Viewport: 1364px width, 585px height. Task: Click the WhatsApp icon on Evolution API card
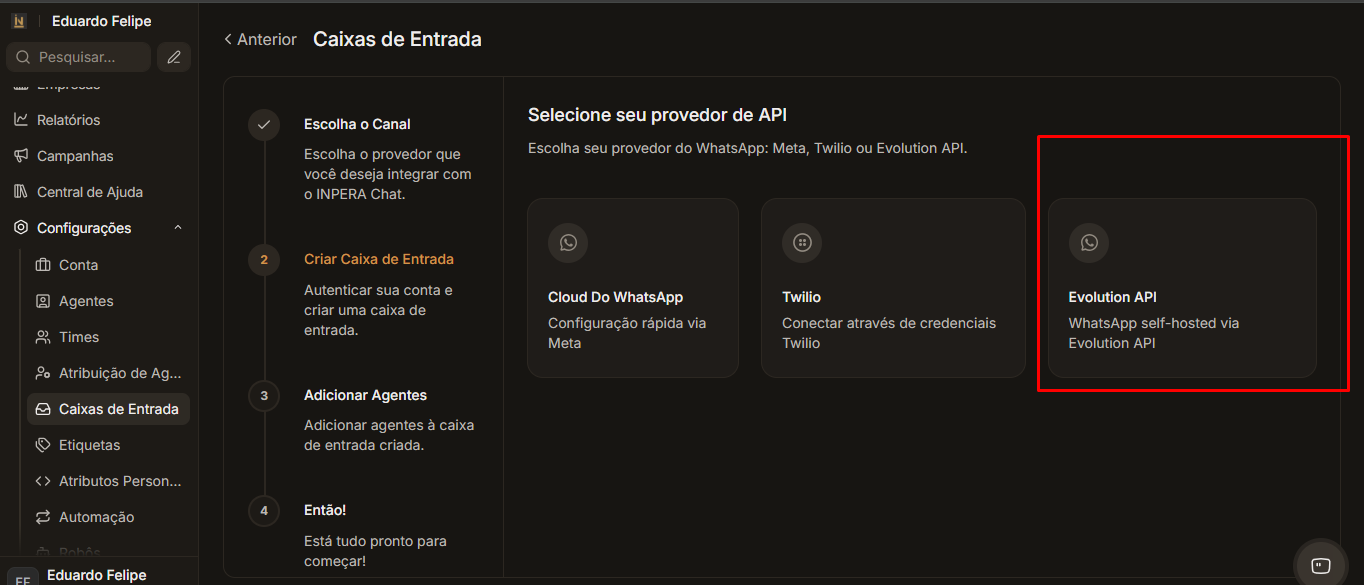[1089, 242]
